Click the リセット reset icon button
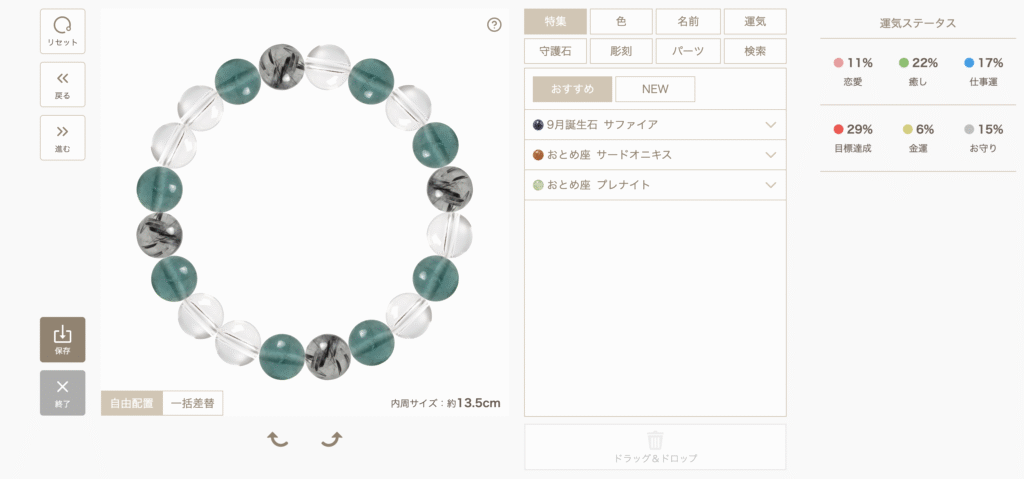The image size is (1024, 479). coord(63,31)
